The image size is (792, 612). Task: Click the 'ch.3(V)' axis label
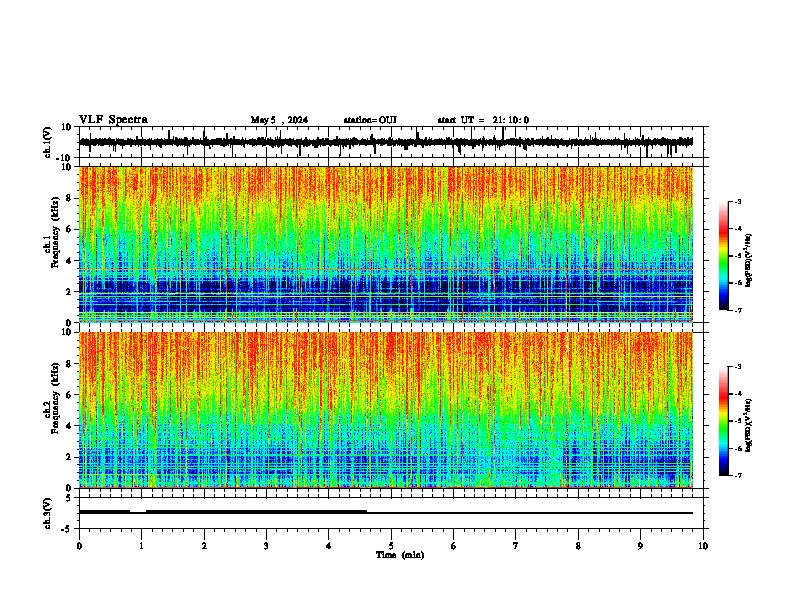47,513
